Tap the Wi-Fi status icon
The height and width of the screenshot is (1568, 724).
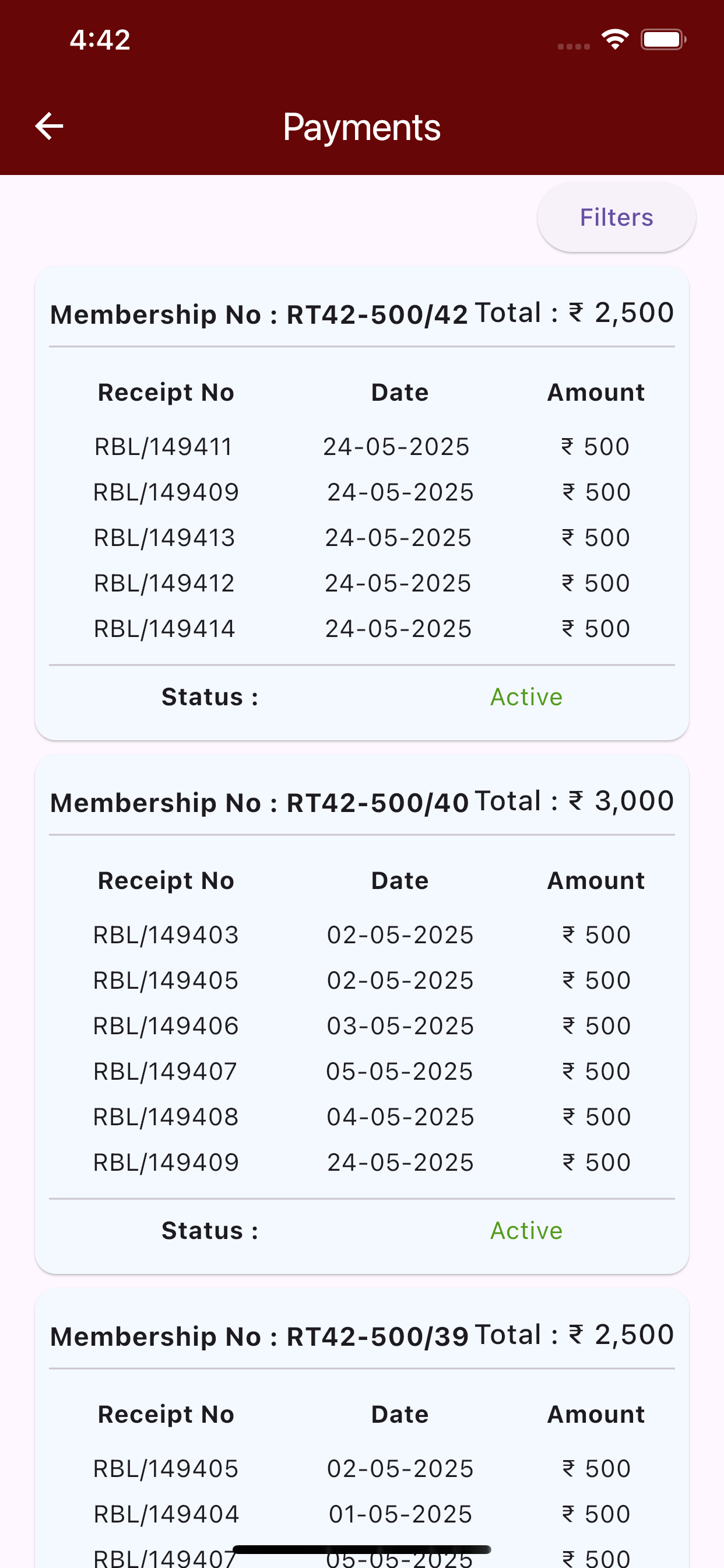point(614,40)
